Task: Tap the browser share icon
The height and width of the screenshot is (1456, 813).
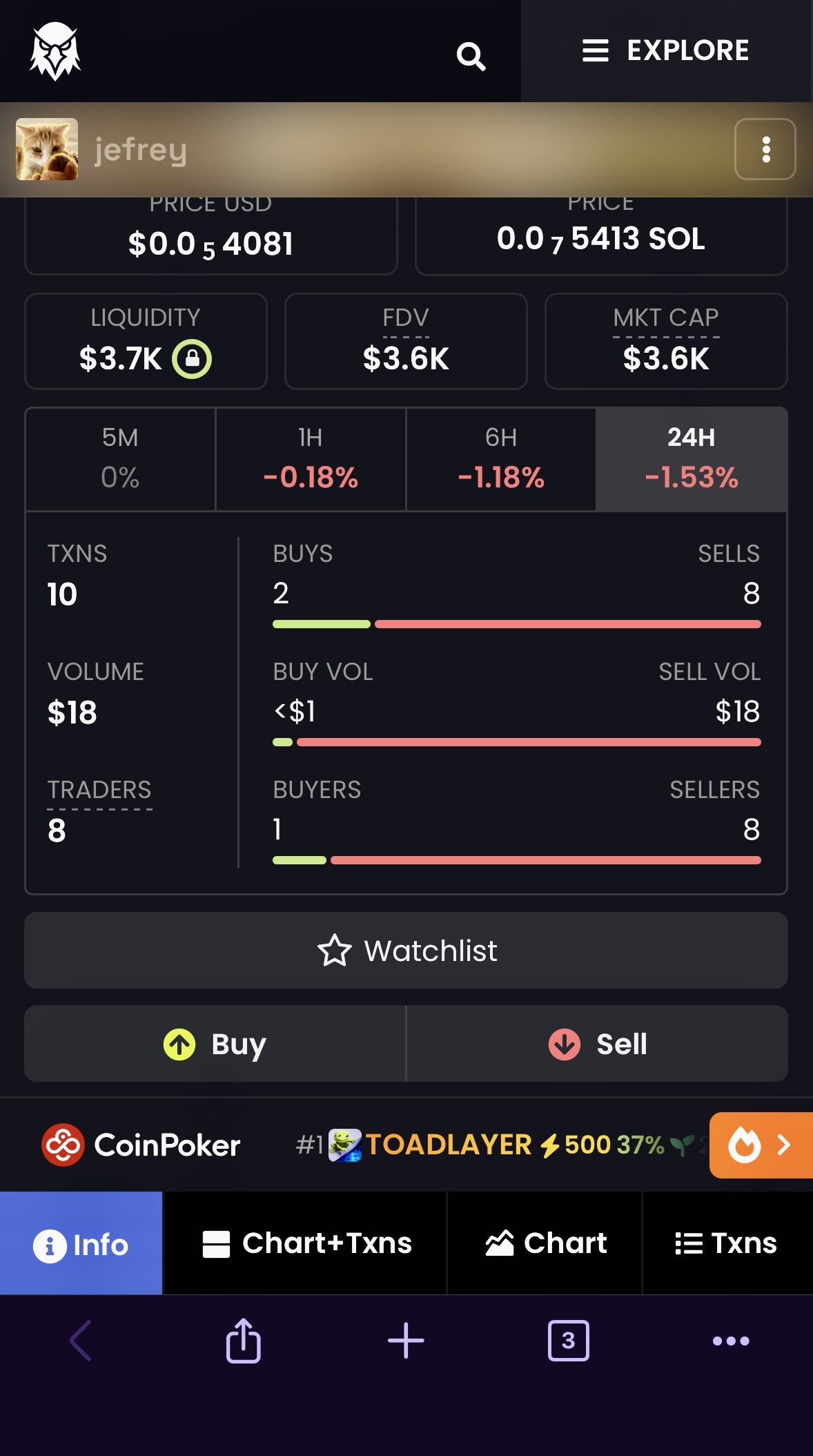Action: [x=243, y=1341]
